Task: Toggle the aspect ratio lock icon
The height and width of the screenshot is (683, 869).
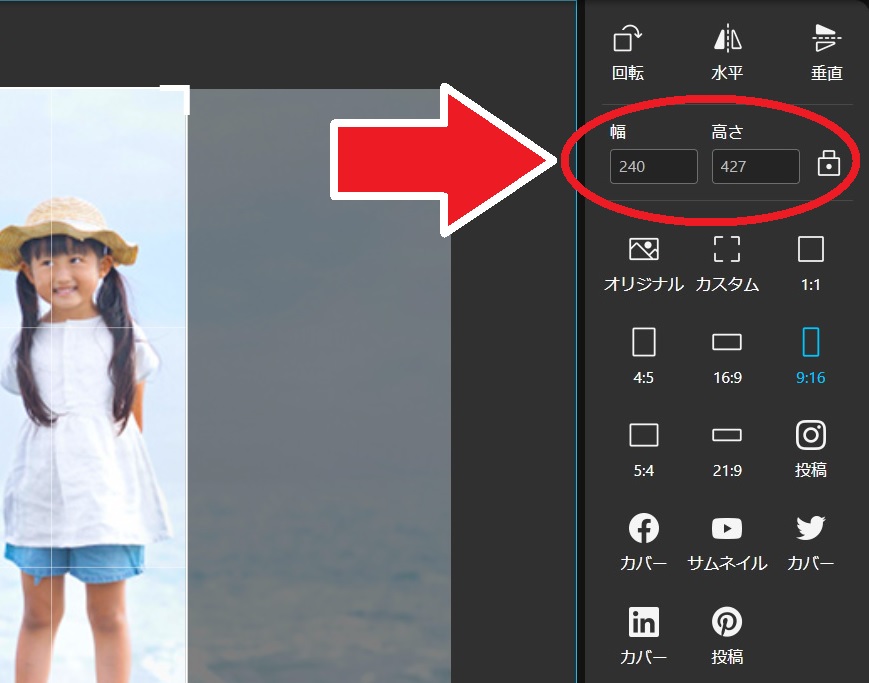Action: point(829,164)
